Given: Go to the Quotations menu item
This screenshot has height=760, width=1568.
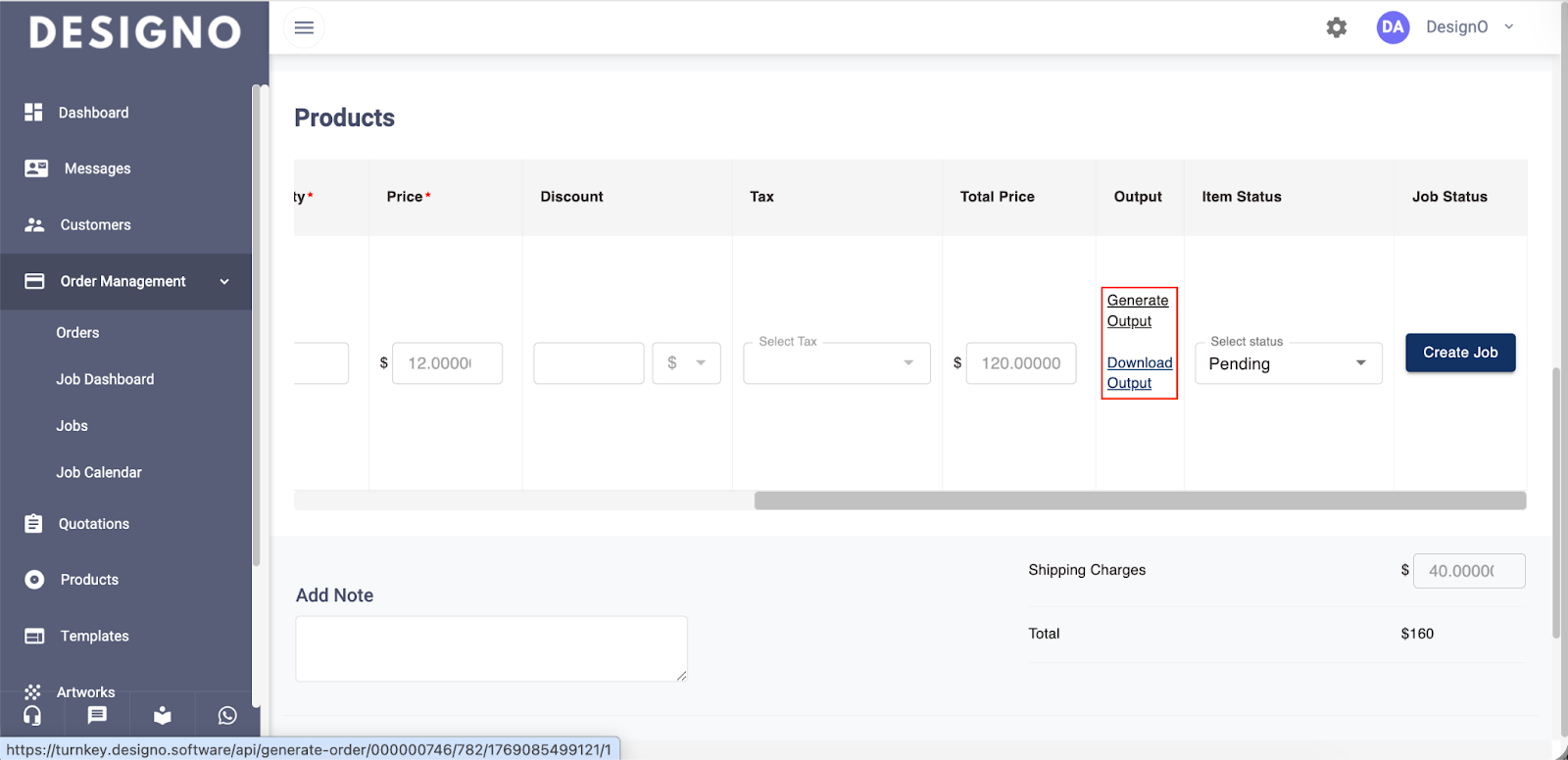Looking at the screenshot, I should pyautogui.click(x=93, y=524).
